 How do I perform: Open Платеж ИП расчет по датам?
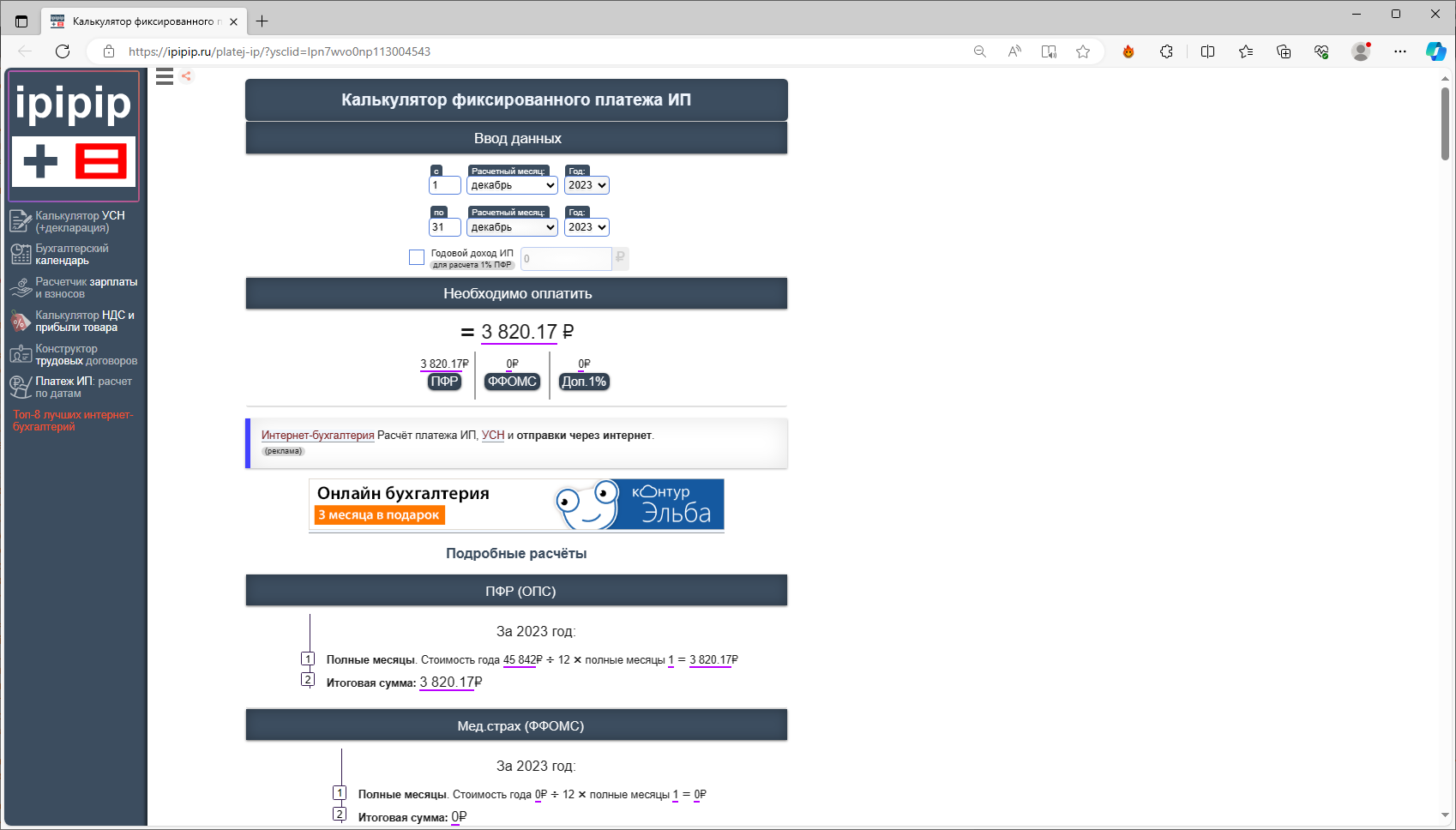[83, 387]
